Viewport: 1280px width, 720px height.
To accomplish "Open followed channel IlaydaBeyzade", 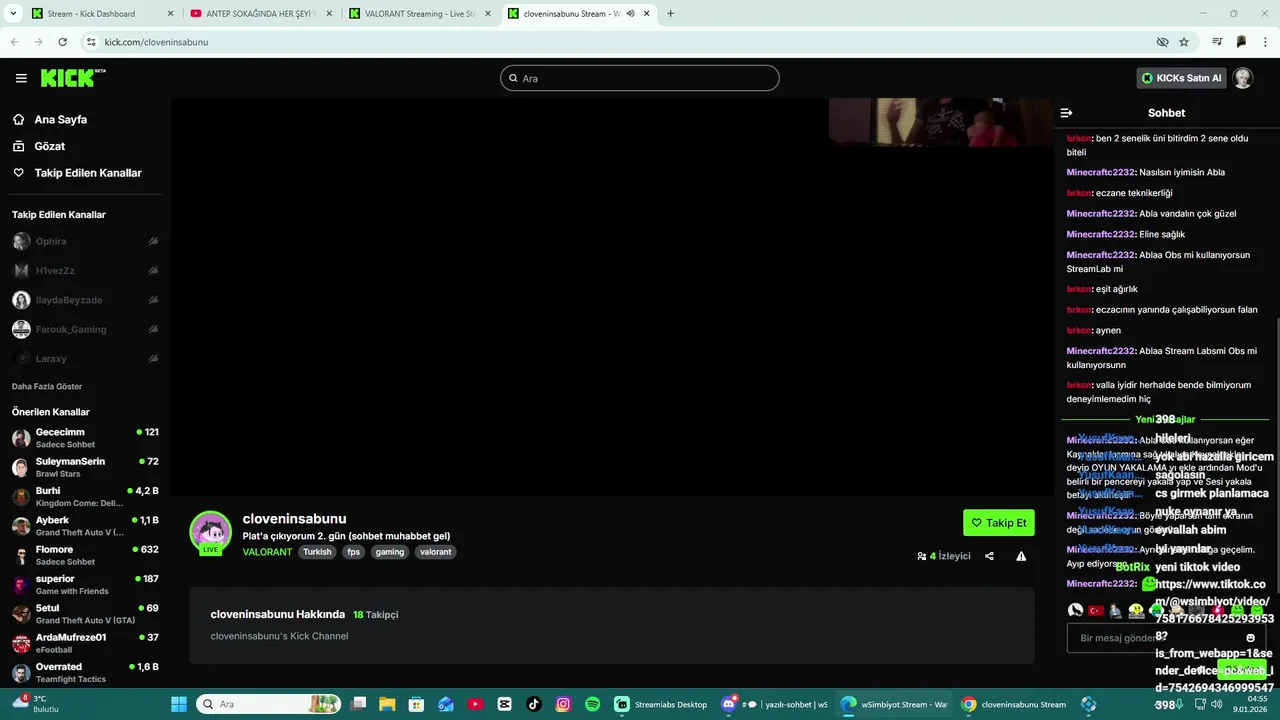I will pos(68,300).
